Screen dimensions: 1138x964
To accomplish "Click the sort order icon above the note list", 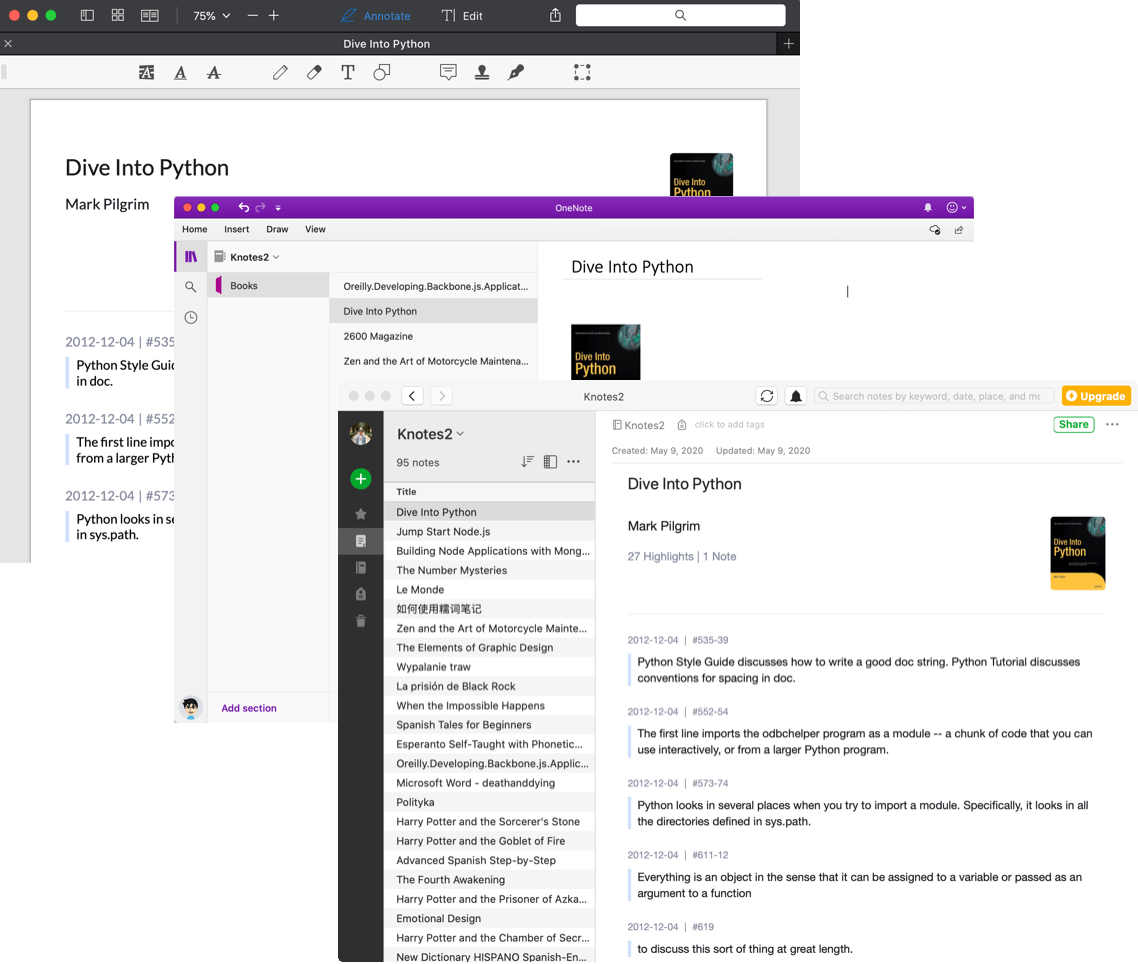I will tap(528, 462).
